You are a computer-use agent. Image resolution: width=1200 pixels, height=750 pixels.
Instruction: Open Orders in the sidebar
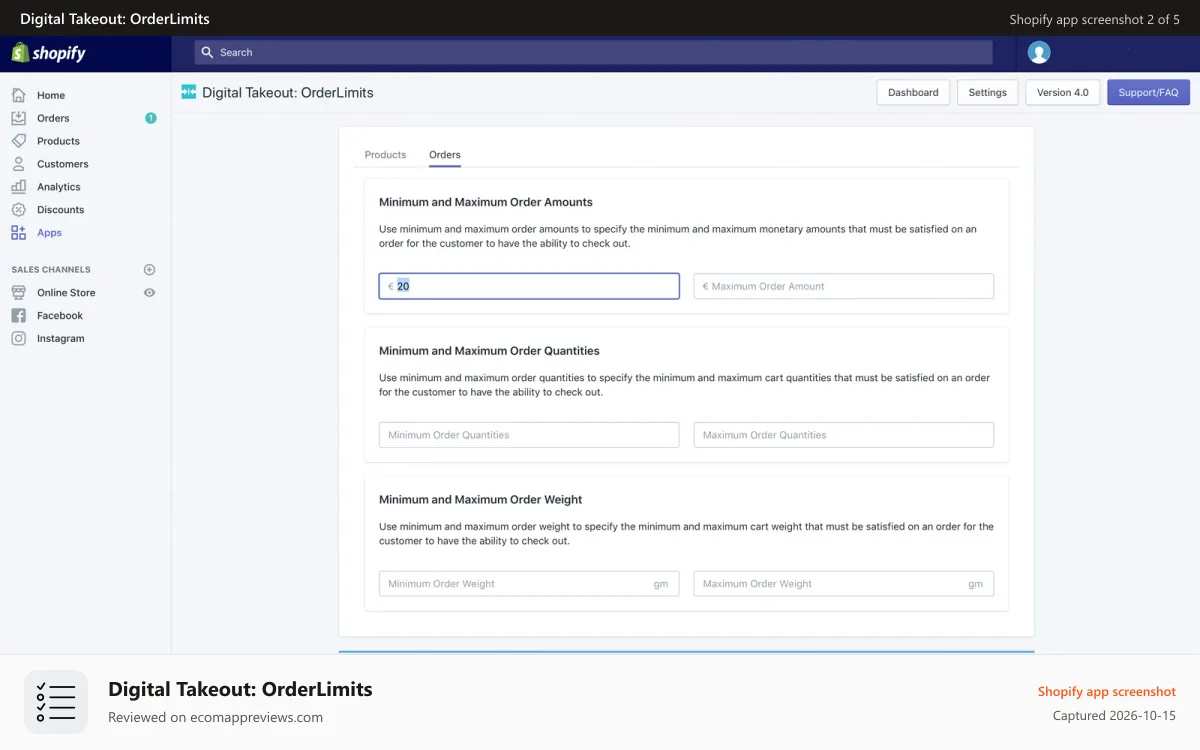[x=53, y=118]
